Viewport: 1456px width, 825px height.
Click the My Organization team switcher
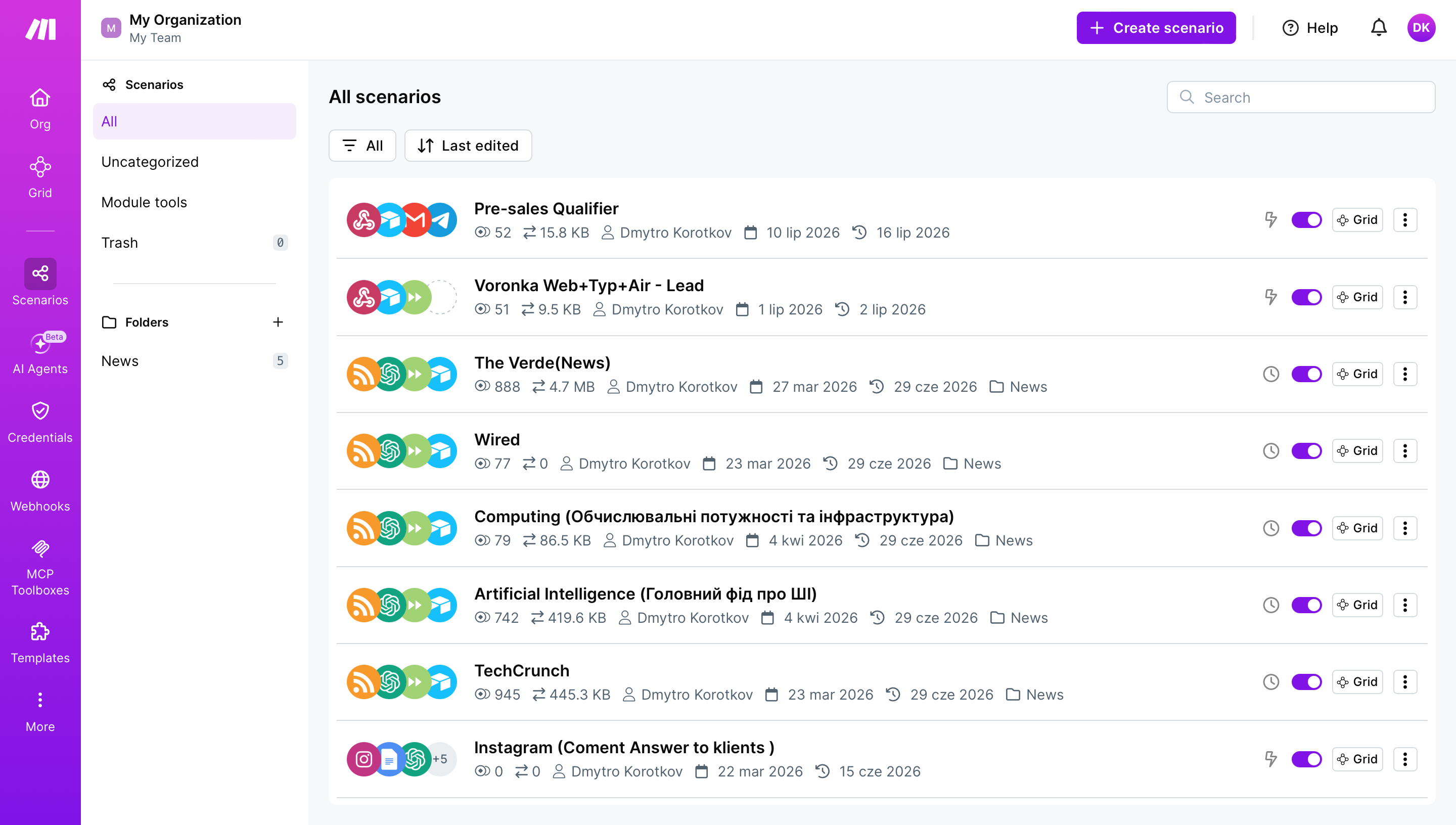[x=172, y=28]
